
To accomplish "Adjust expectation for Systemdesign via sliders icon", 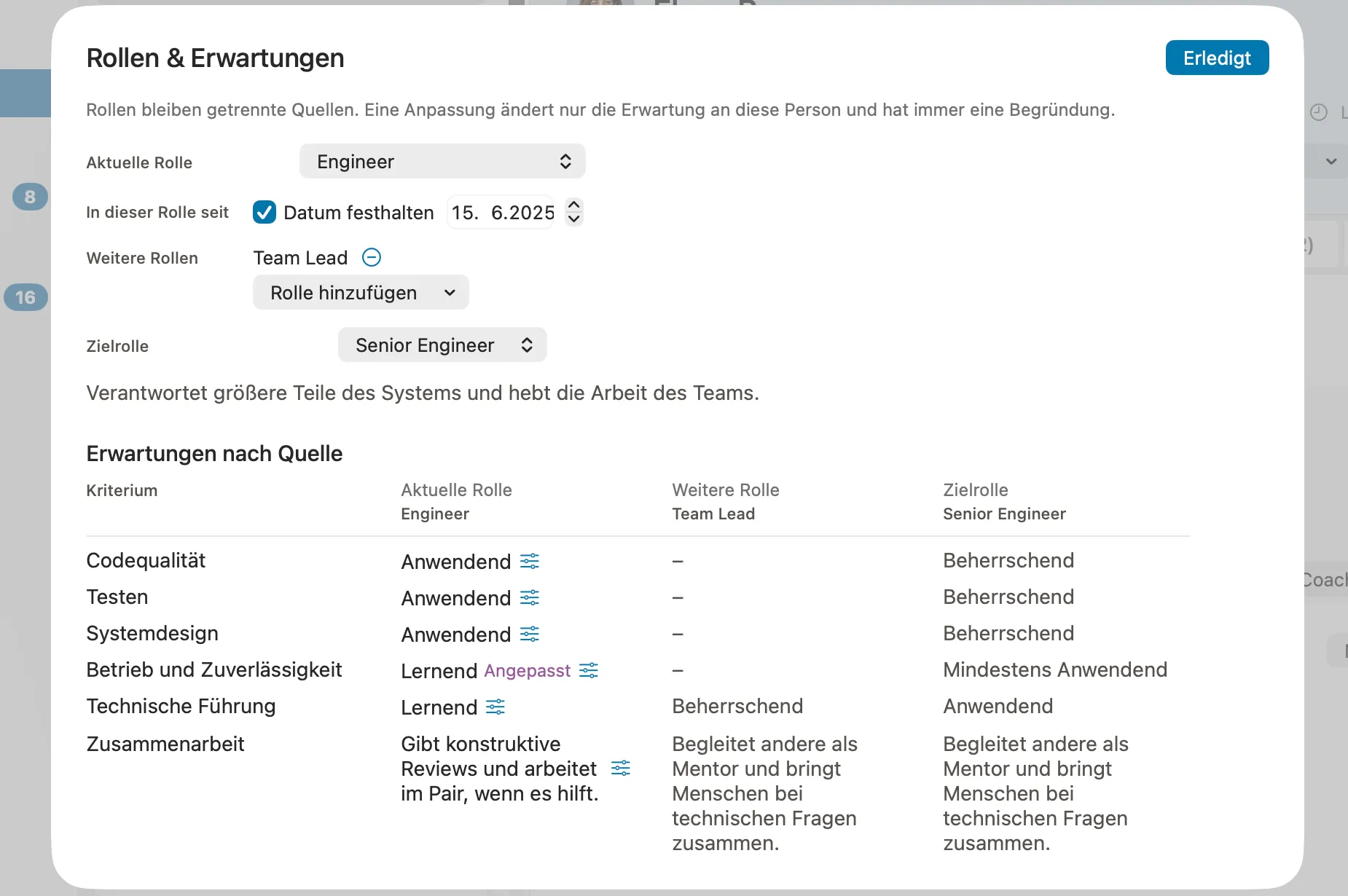I will pos(530,634).
